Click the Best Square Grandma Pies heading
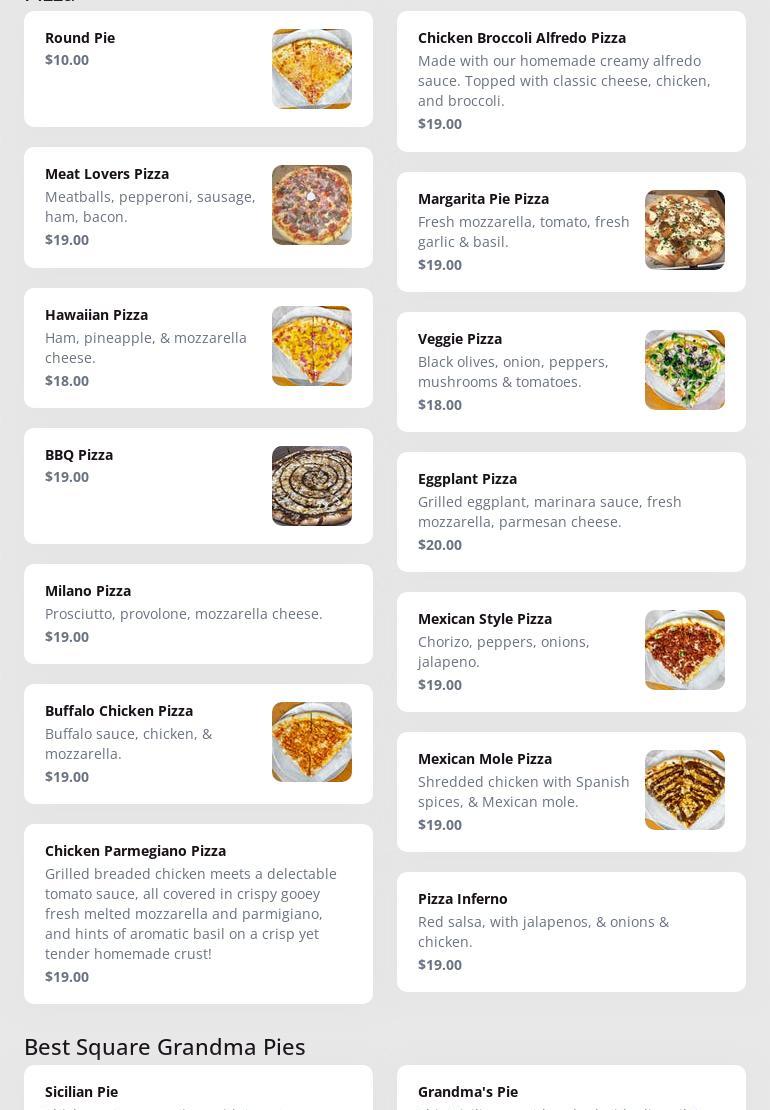This screenshot has height=1110, width=770. coord(165,1046)
